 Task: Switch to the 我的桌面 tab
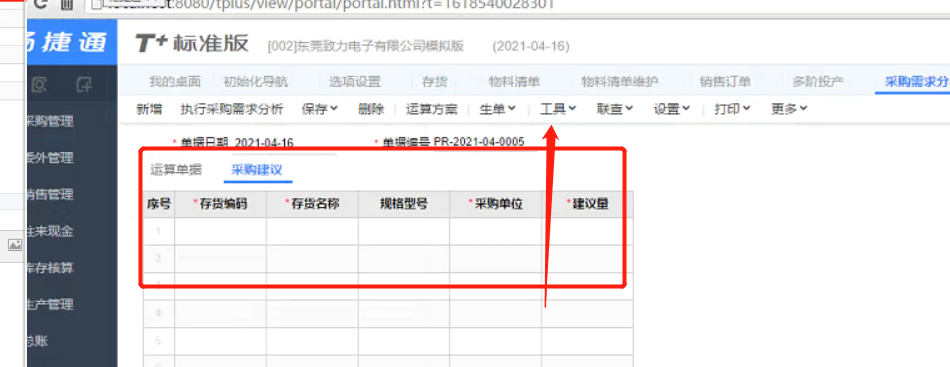[174, 82]
